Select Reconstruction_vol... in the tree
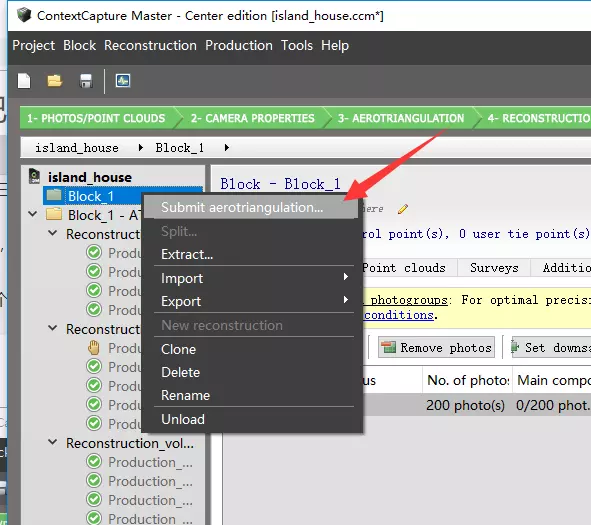The width and height of the screenshot is (591, 525). pyautogui.click(x=130, y=443)
